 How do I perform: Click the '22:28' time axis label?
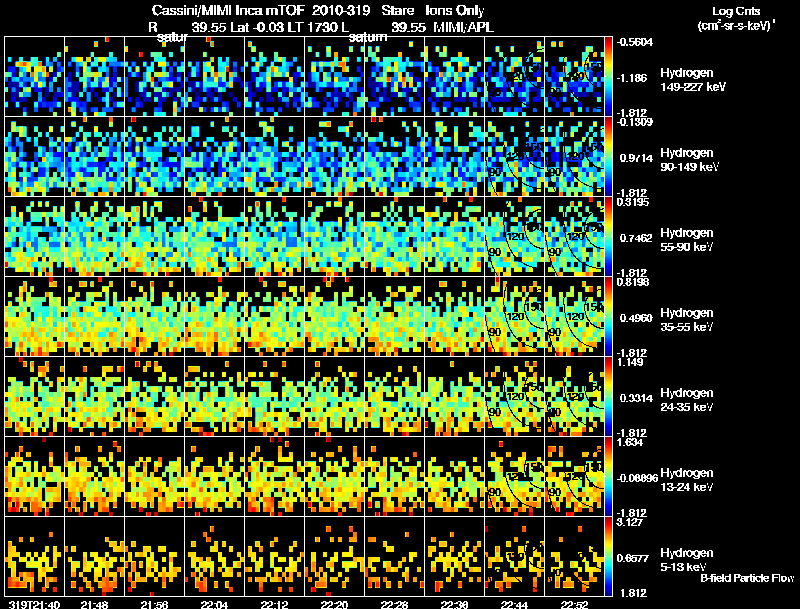point(394,604)
